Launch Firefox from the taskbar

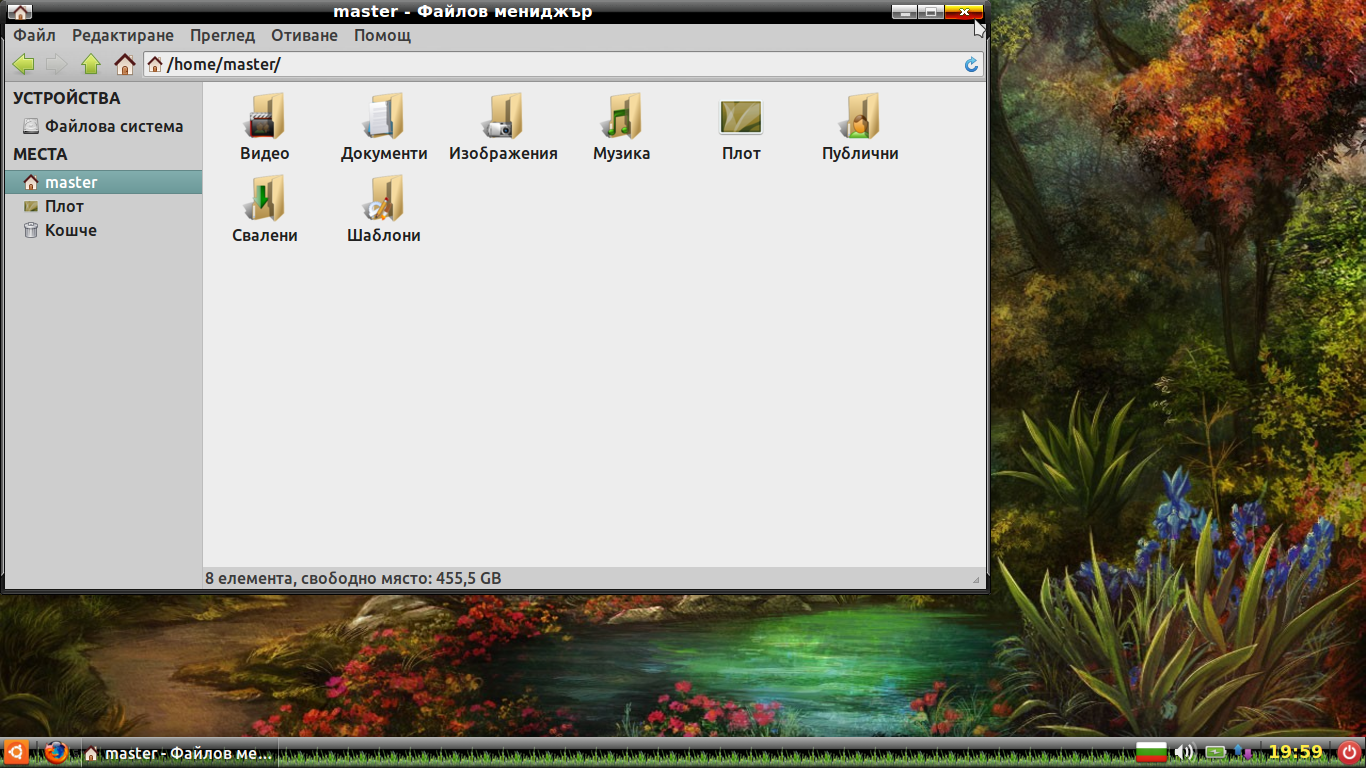click(56, 752)
